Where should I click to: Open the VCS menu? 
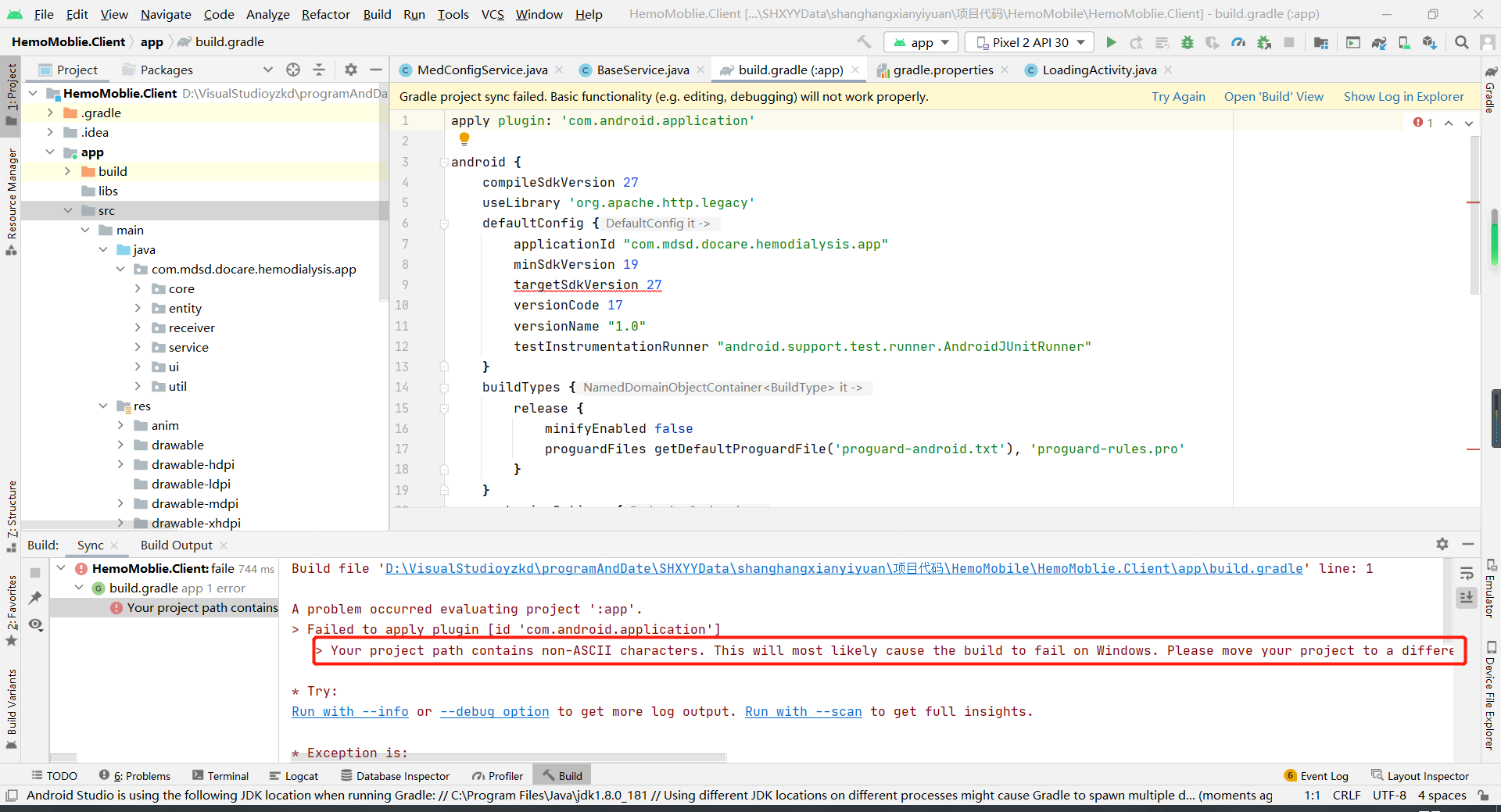click(x=493, y=14)
